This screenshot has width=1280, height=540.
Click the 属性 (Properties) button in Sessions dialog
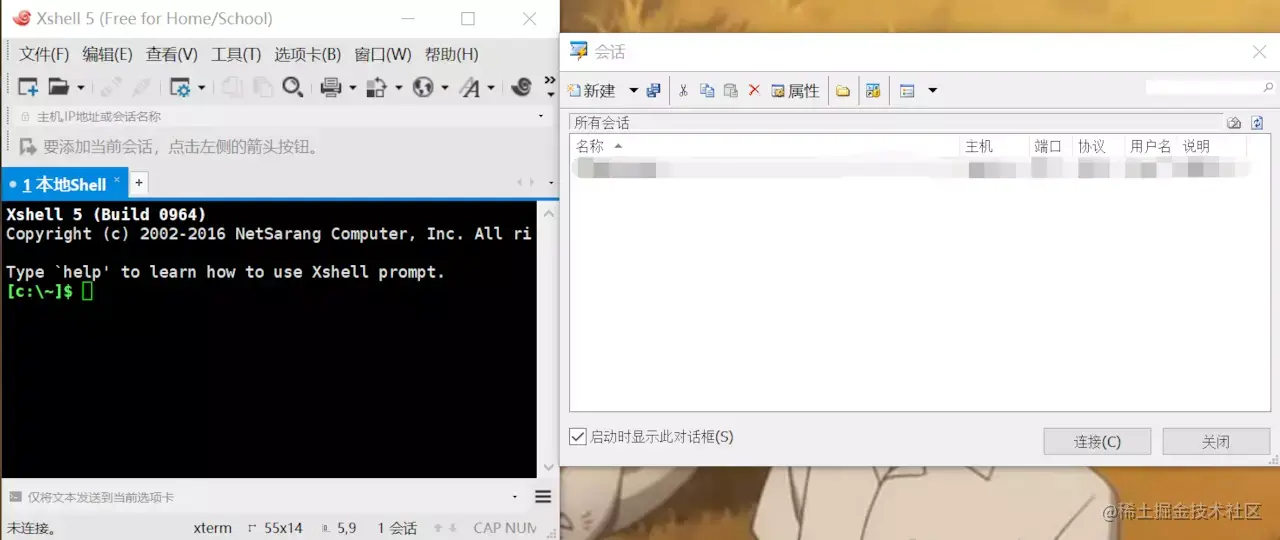795,90
